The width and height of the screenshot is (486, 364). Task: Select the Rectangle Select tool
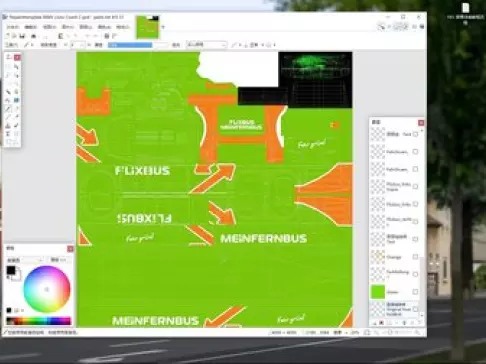[8, 67]
